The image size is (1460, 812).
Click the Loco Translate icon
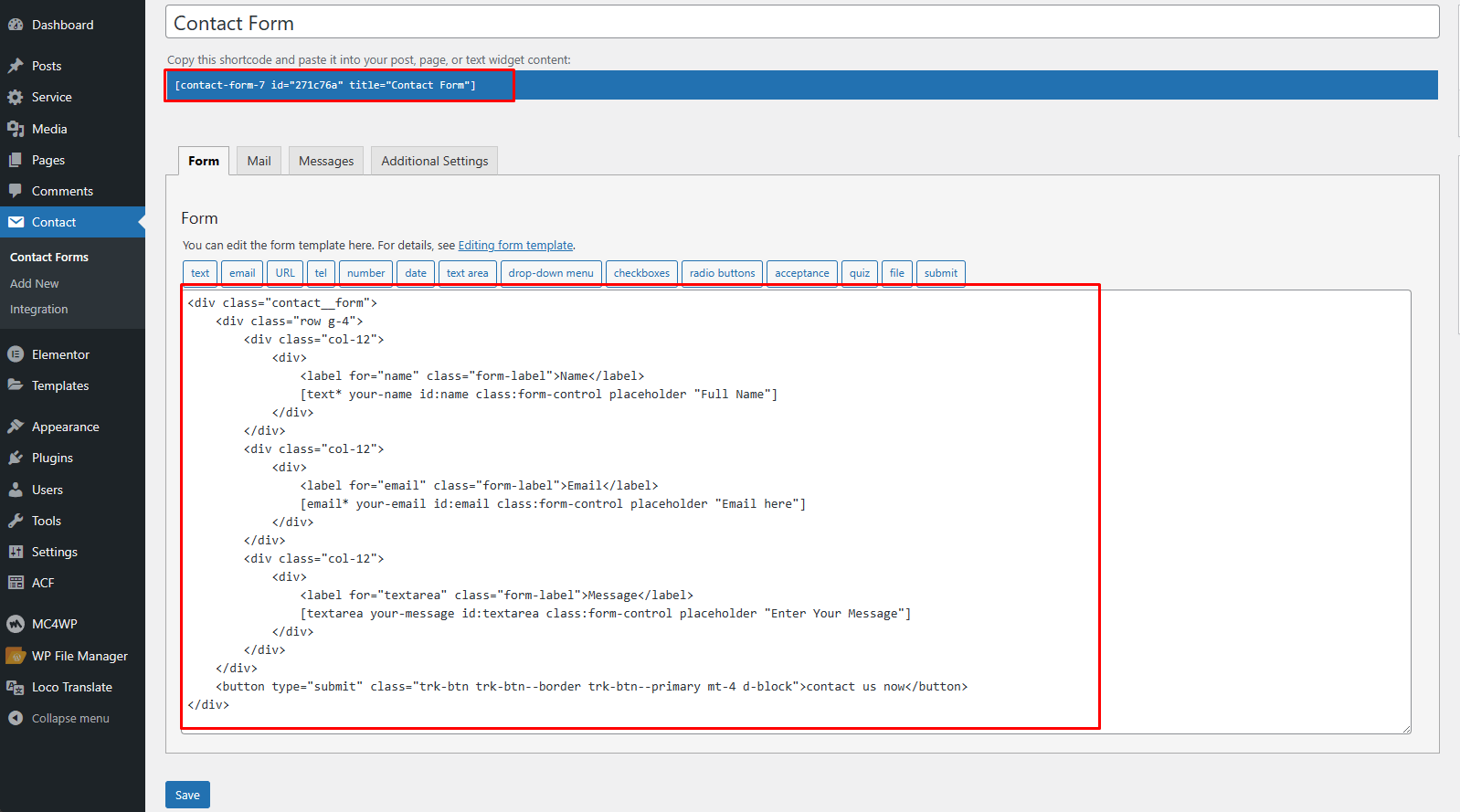pyautogui.click(x=16, y=687)
